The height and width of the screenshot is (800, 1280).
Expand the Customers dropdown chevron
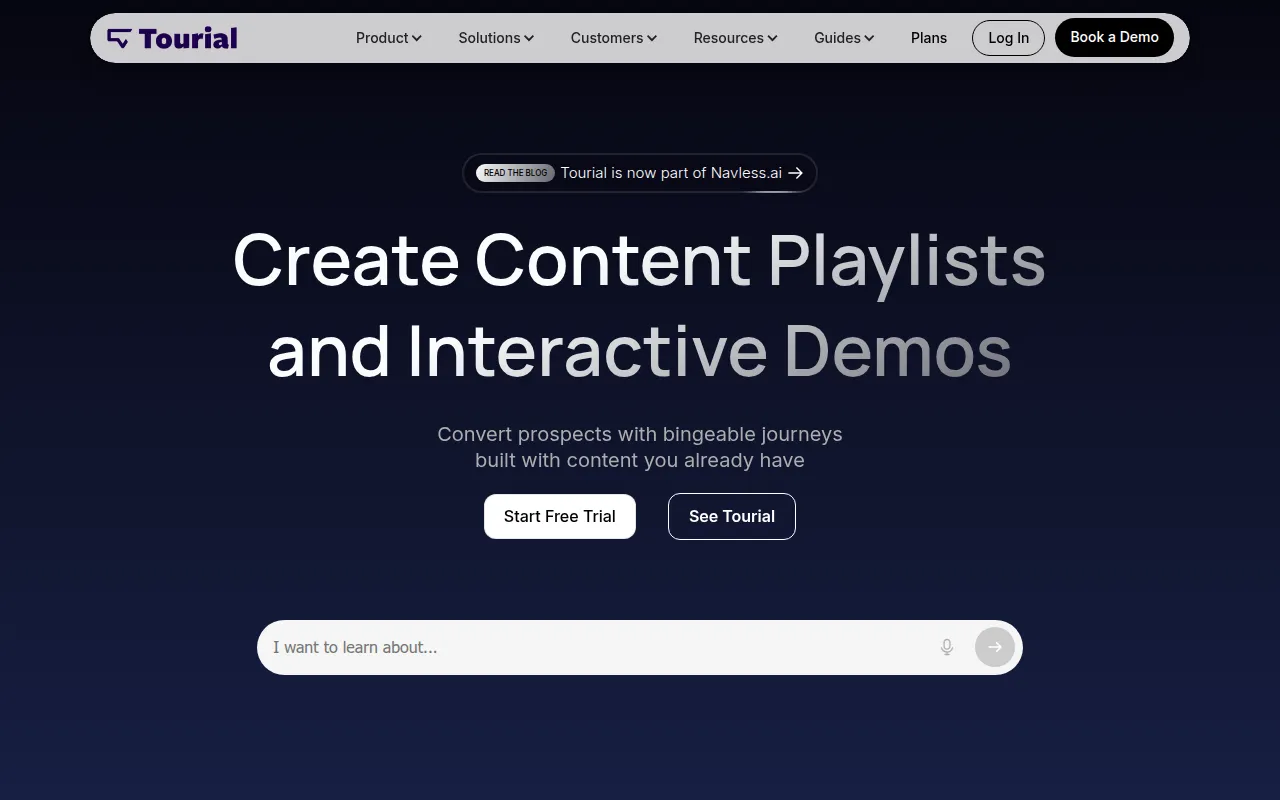coord(652,38)
